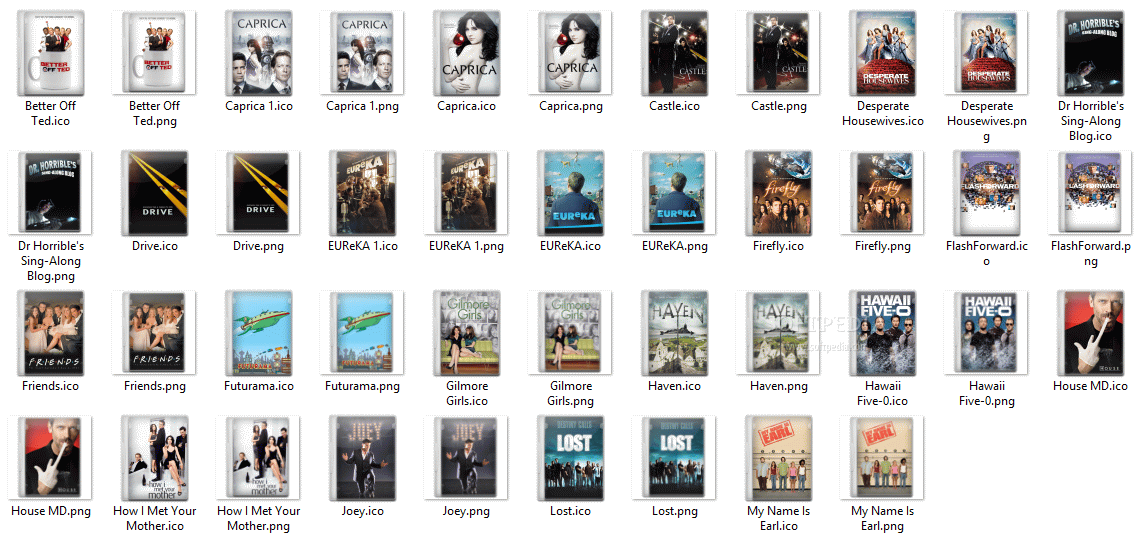
Task: Click the "Firefly.png" file name text
Action: [884, 247]
